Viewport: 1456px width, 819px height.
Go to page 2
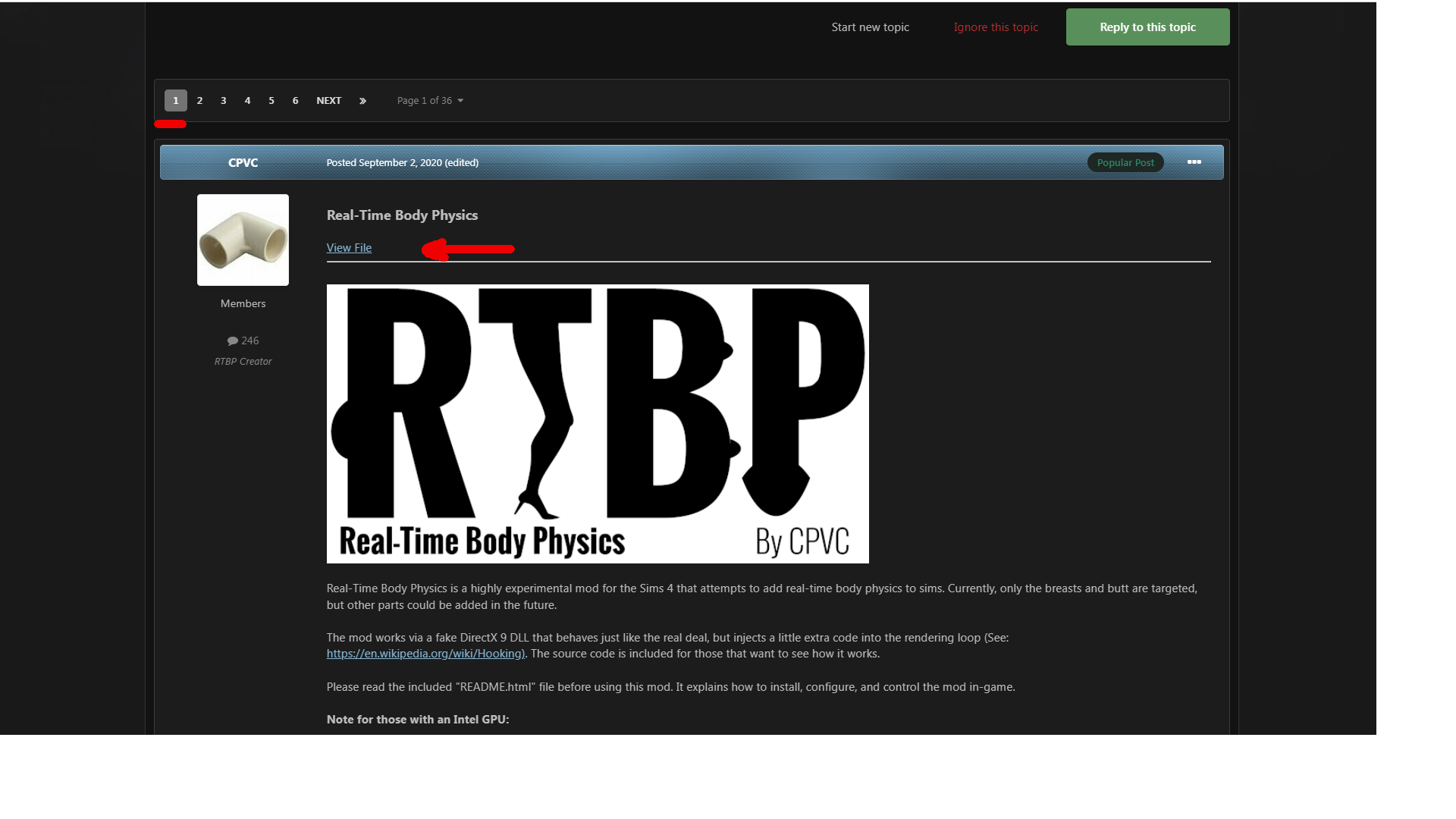click(199, 101)
